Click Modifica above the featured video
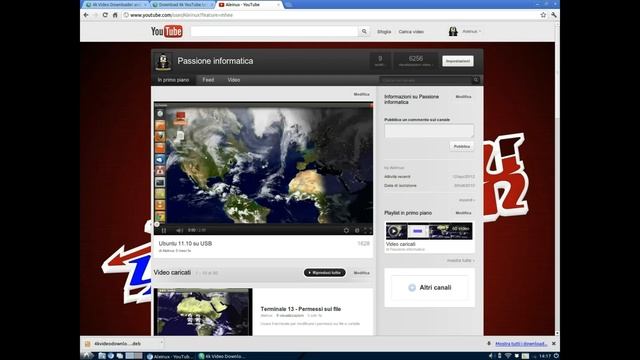 pos(361,94)
